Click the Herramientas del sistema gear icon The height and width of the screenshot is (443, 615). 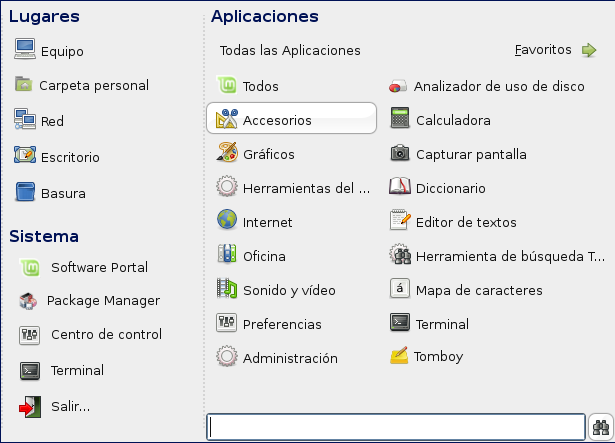pyautogui.click(x=227, y=186)
